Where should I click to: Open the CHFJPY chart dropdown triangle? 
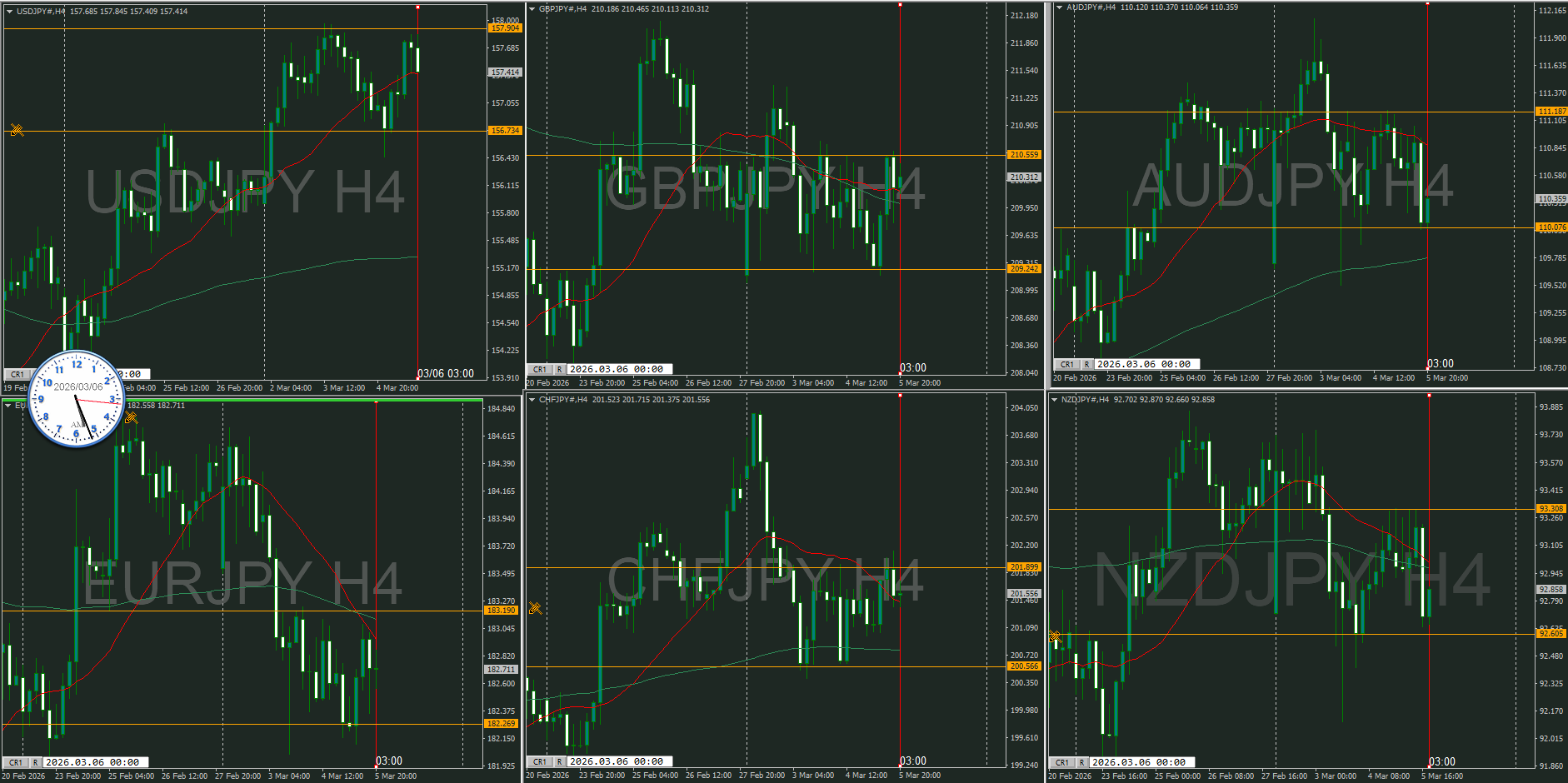pos(532,400)
